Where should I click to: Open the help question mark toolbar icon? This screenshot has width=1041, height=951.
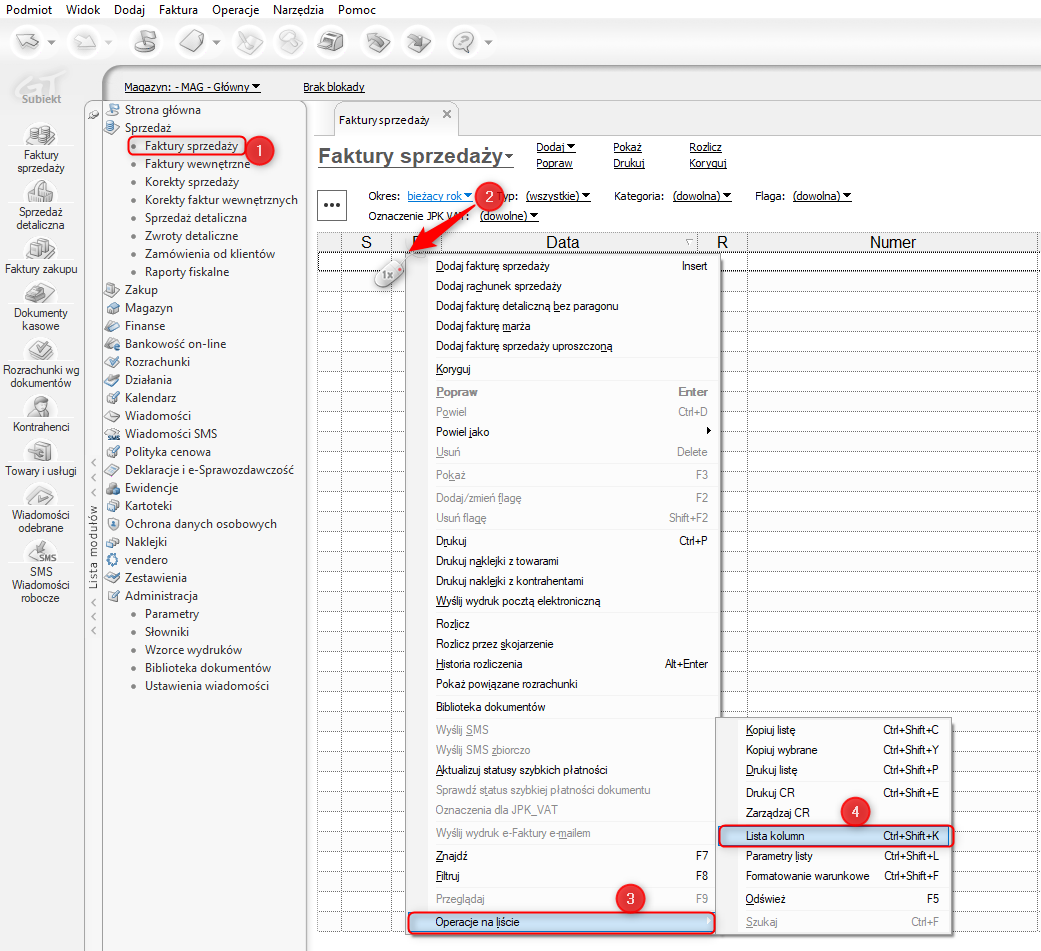[464, 43]
